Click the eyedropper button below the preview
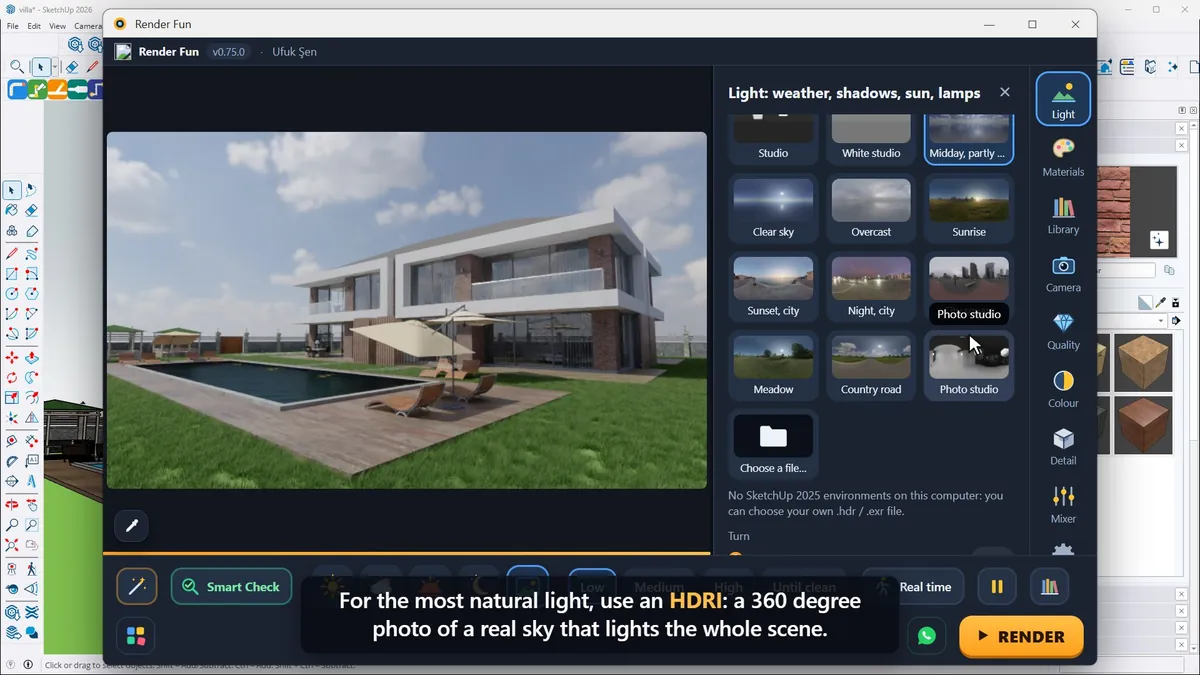The image size is (1200, 675). pos(132,525)
